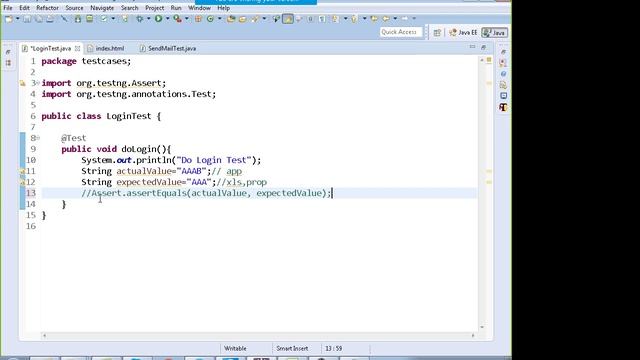This screenshot has width=640, height=360.
Task: Toggle Show Whitespace Characters button
Action: click(322, 19)
